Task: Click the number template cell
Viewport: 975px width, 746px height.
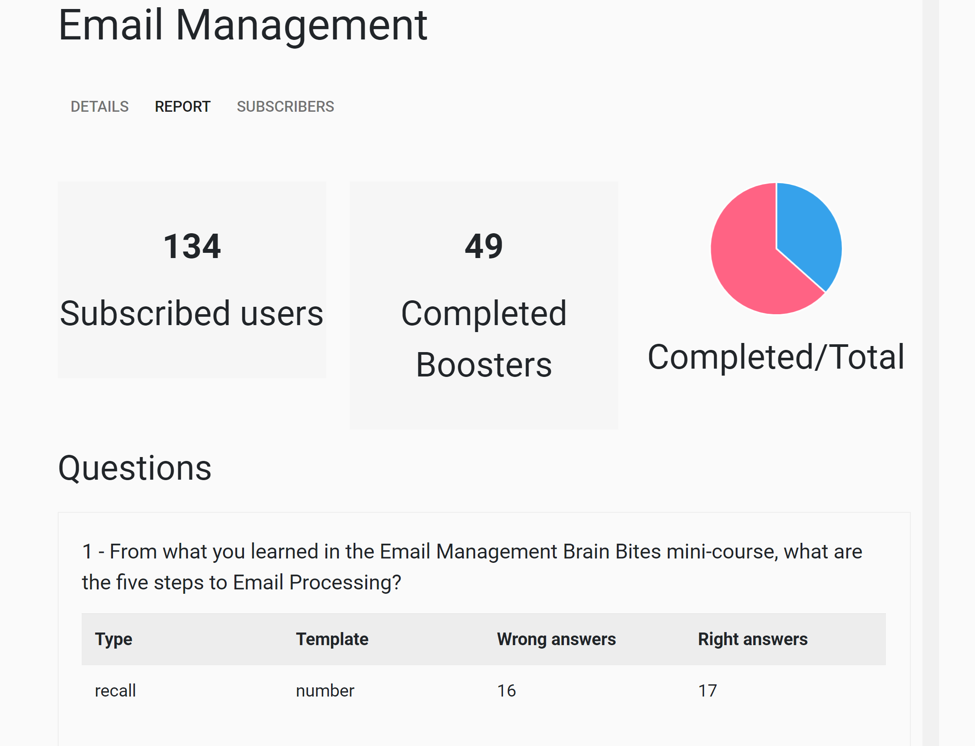Action: tap(325, 691)
